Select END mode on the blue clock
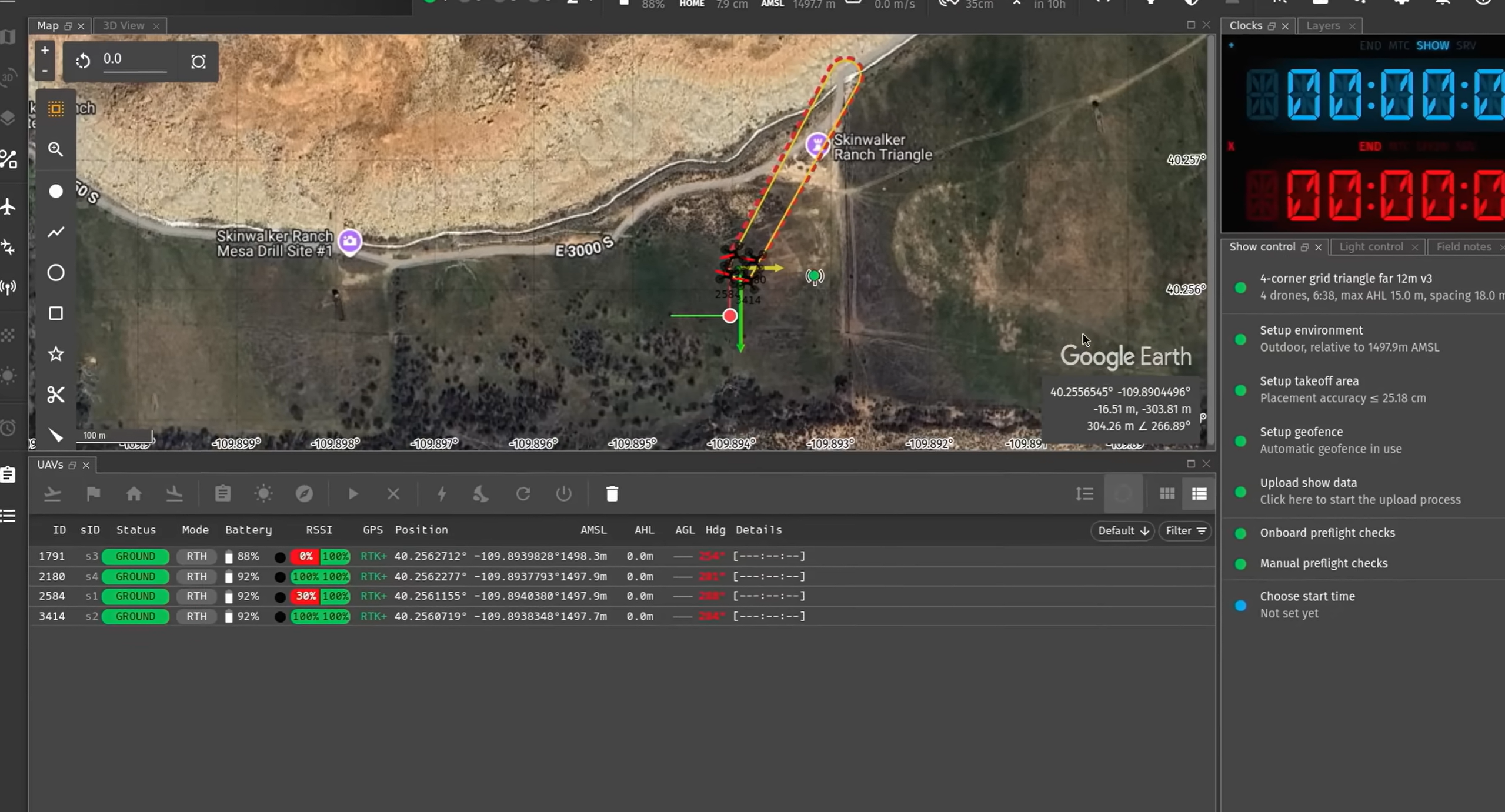1505x812 pixels. point(1370,46)
